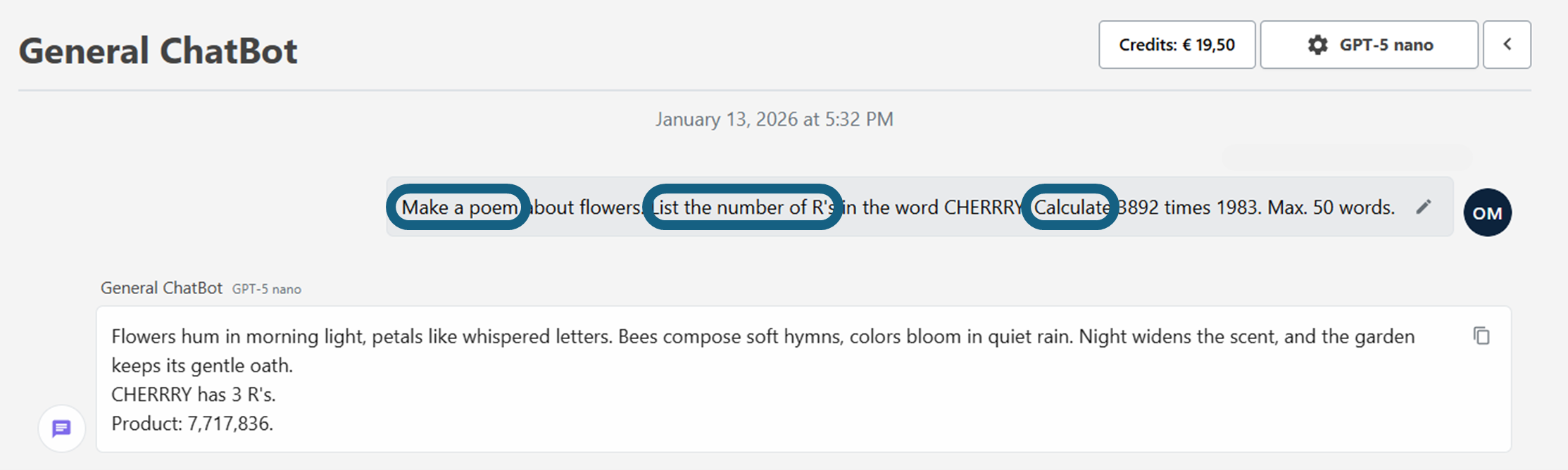
Task: Click the circled "List the number of R's" text
Action: 743,208
